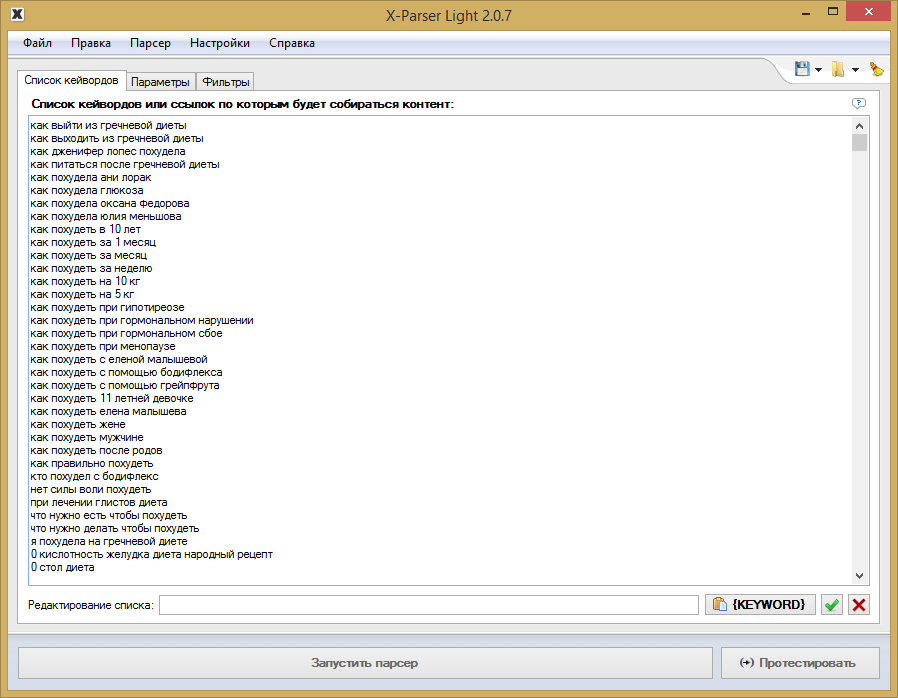Click the green checkmark apply icon
The width and height of the screenshot is (898, 698).
pos(832,605)
